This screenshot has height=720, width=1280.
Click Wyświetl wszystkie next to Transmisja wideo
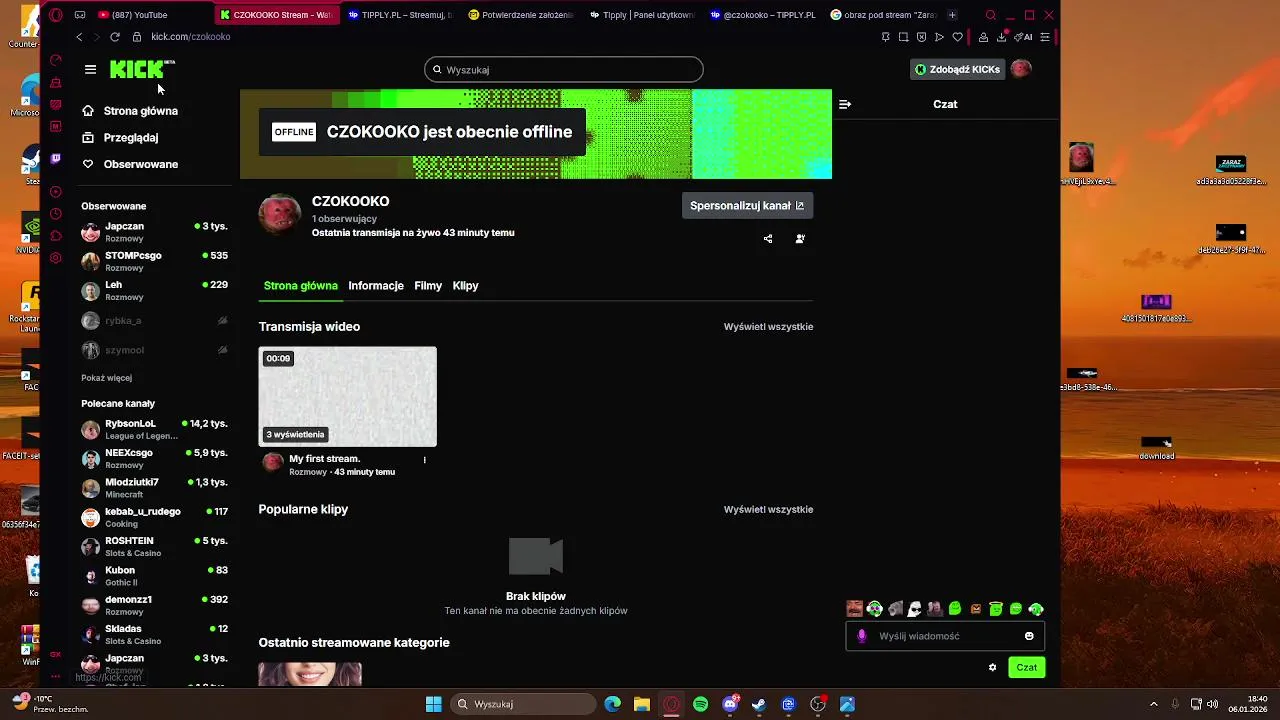click(768, 327)
